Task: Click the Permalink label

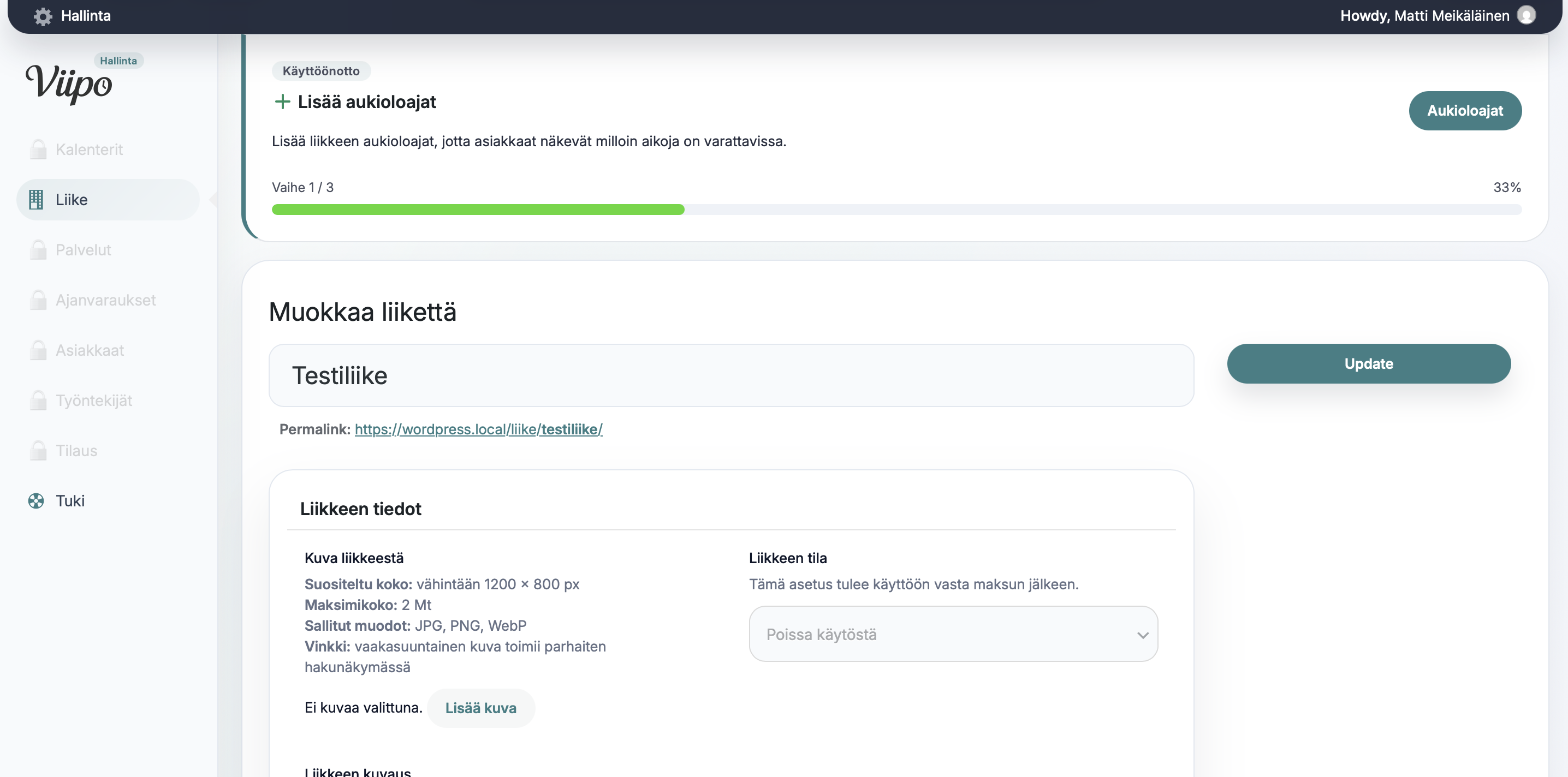Action: [314, 429]
